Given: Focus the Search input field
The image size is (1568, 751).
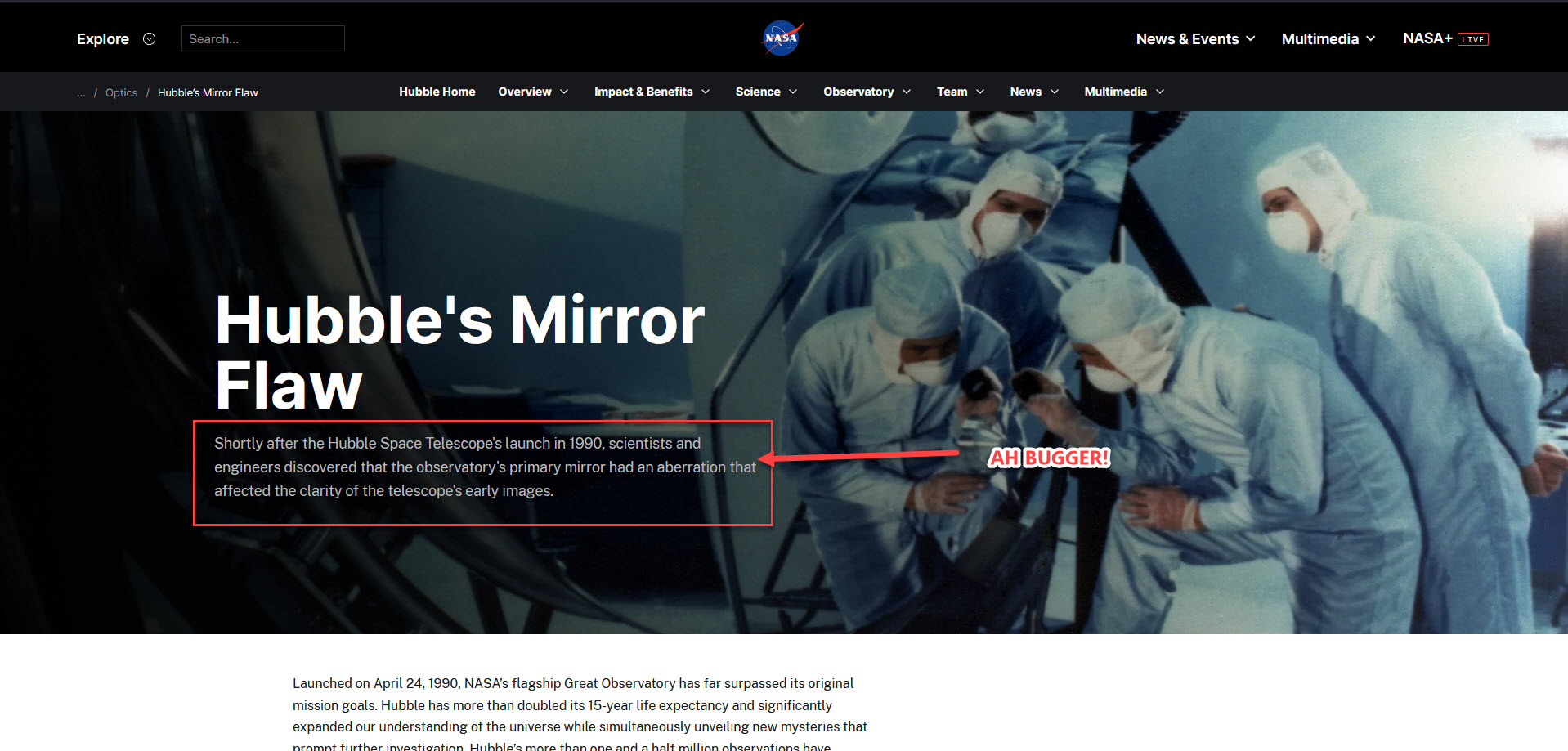Looking at the screenshot, I should click(262, 38).
